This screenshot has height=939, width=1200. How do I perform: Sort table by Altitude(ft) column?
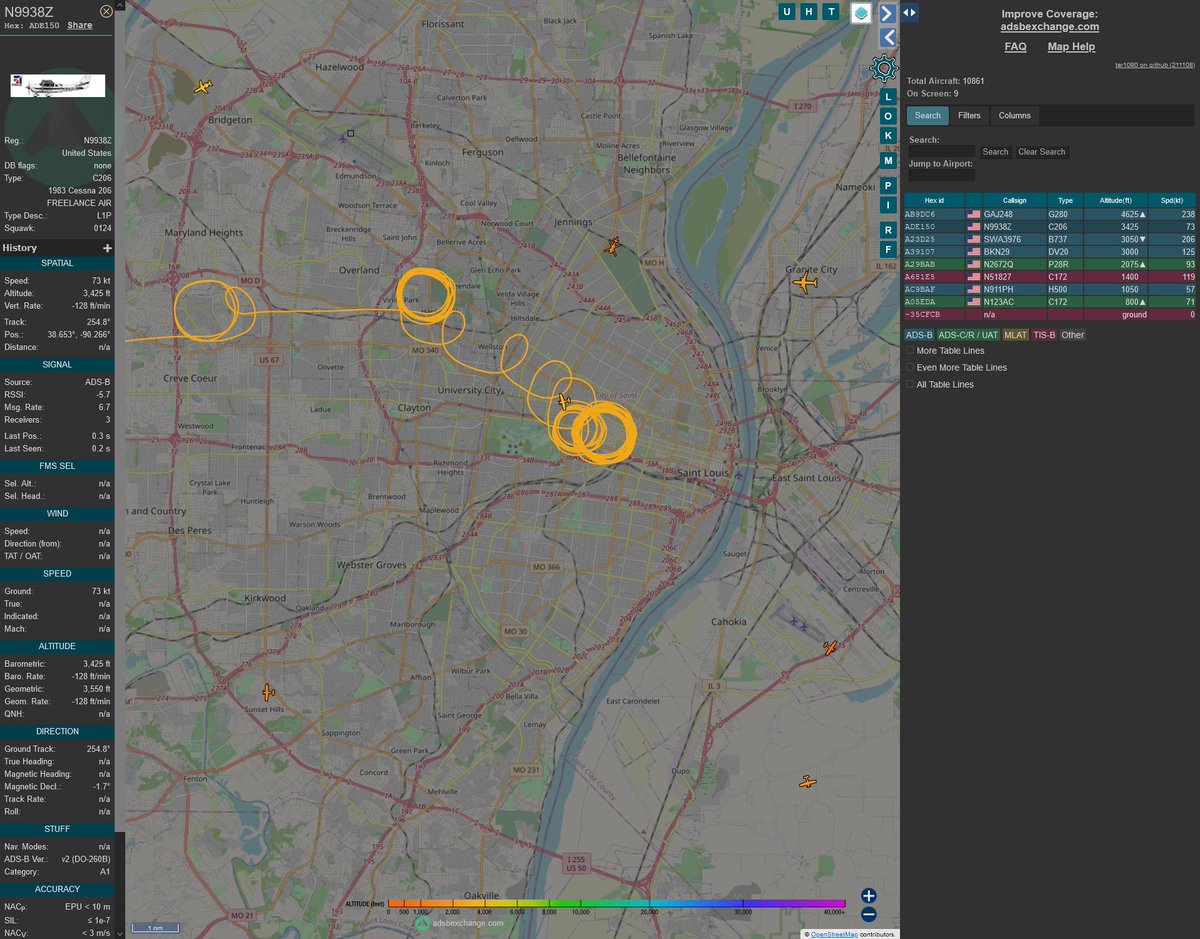point(1115,201)
